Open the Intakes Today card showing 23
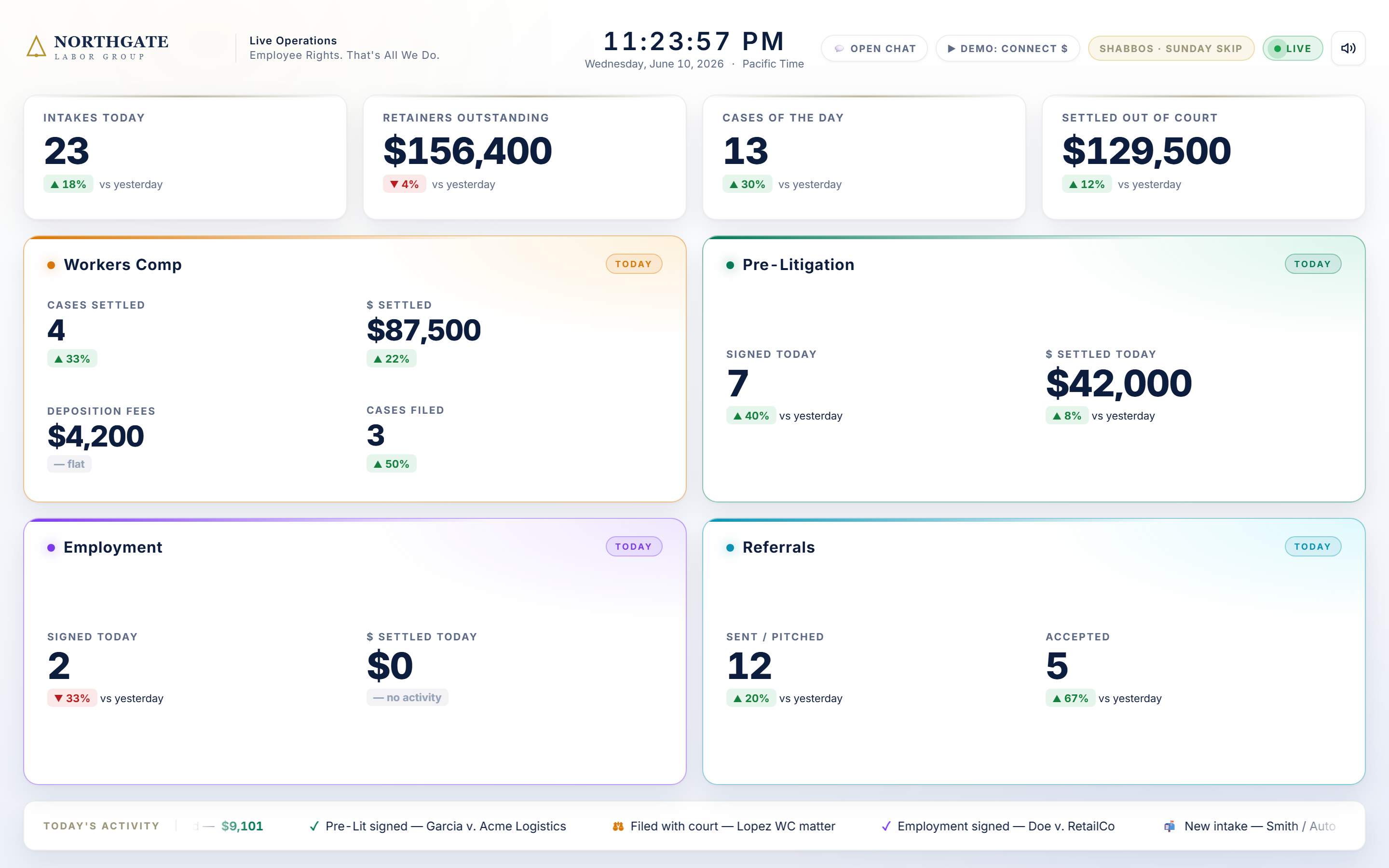 [185, 157]
